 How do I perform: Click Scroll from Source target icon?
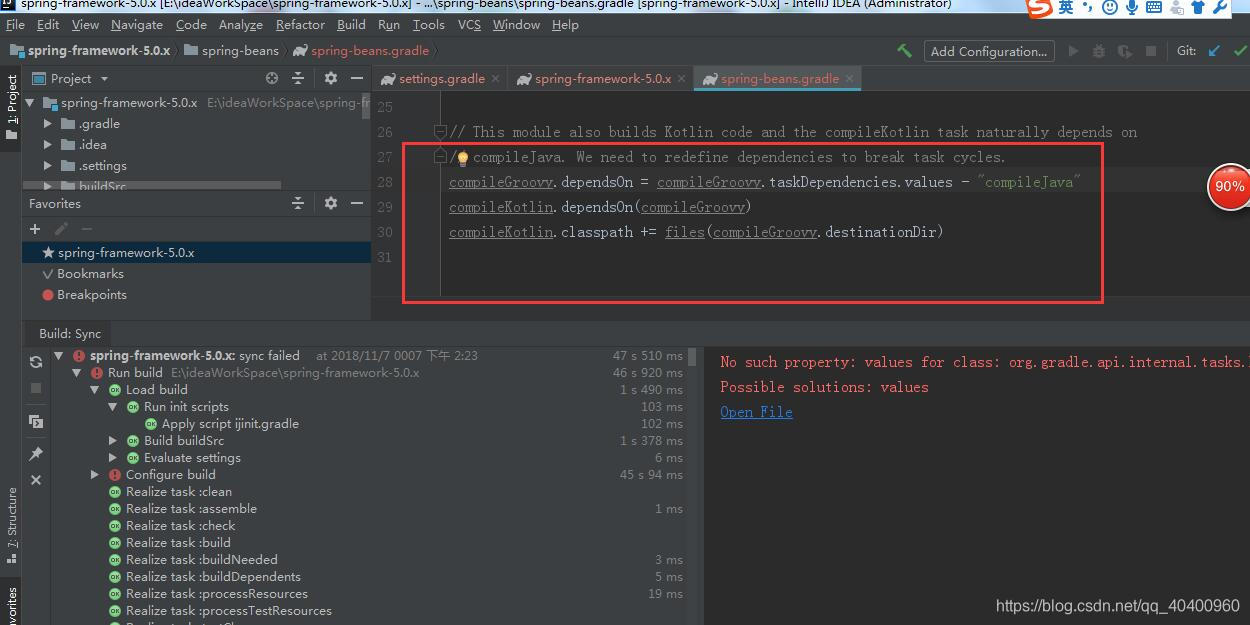(x=272, y=78)
